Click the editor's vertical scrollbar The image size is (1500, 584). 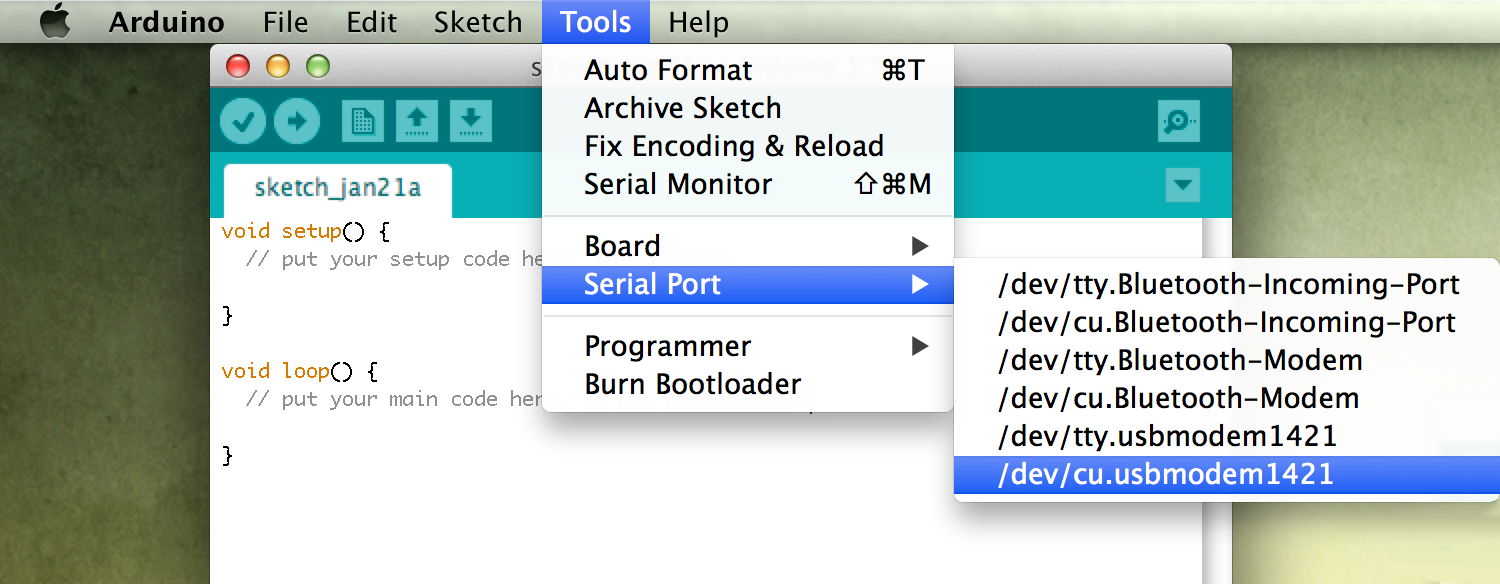1217,400
